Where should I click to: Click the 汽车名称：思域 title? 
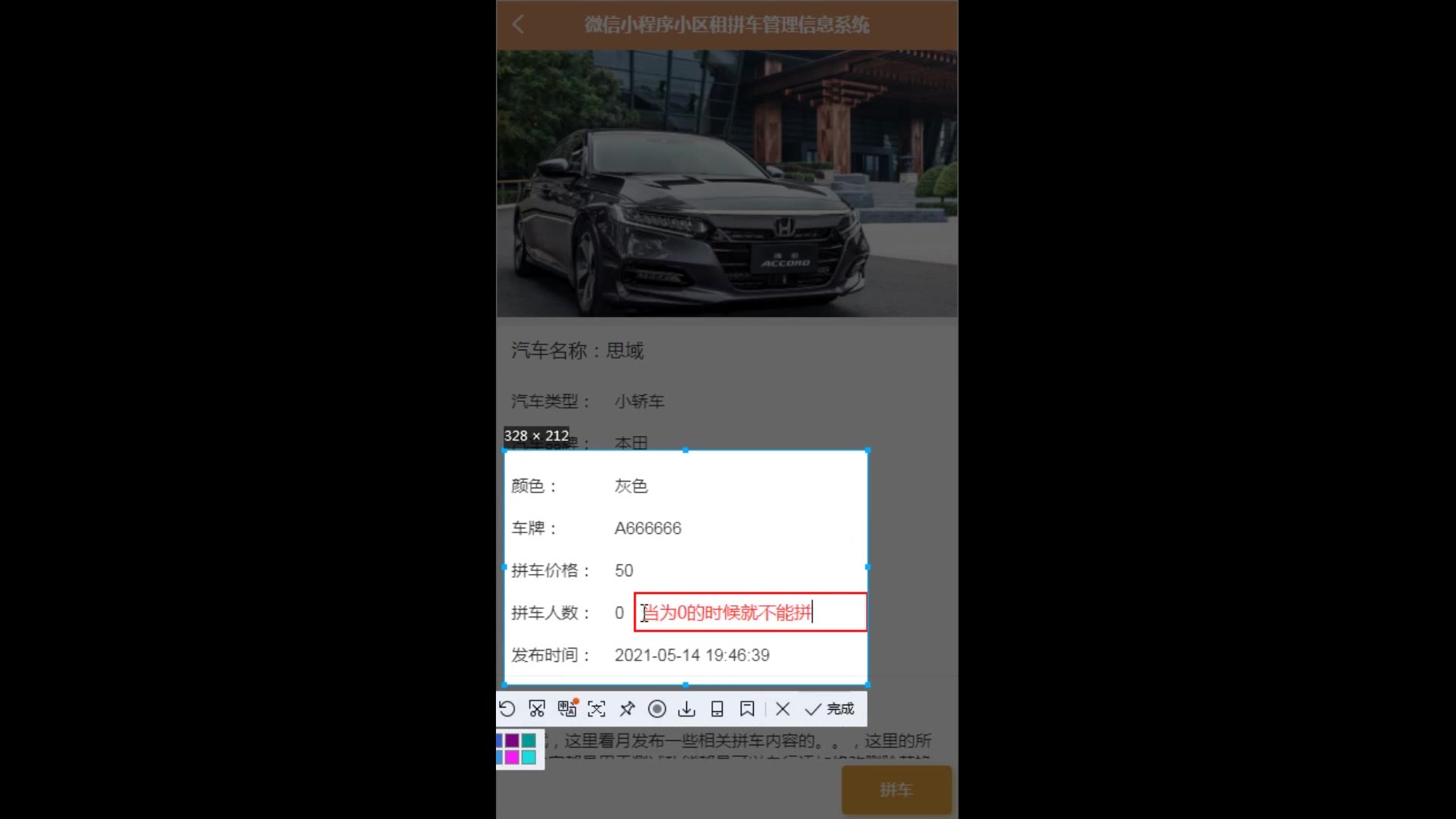pos(577,350)
